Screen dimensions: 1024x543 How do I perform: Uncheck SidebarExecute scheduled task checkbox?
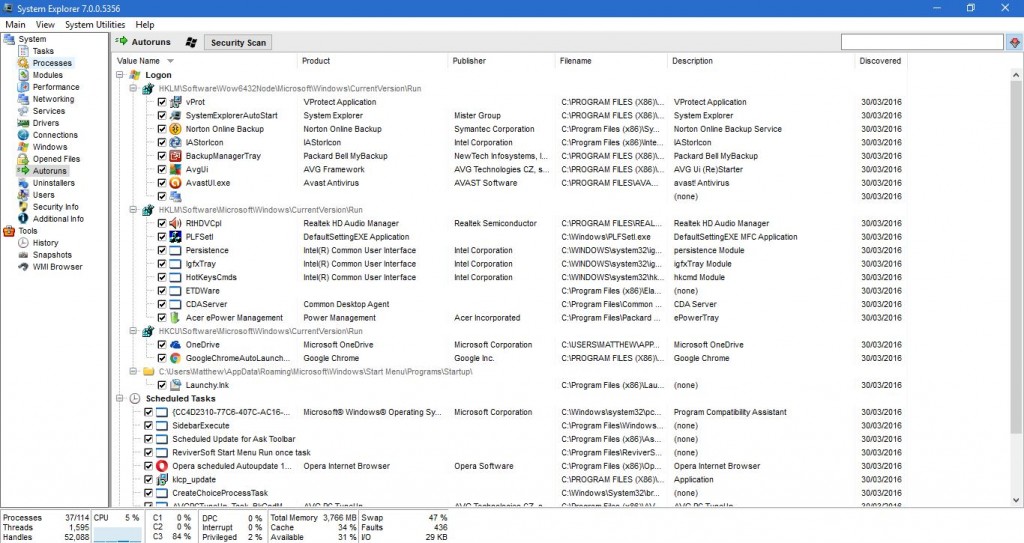coord(148,425)
